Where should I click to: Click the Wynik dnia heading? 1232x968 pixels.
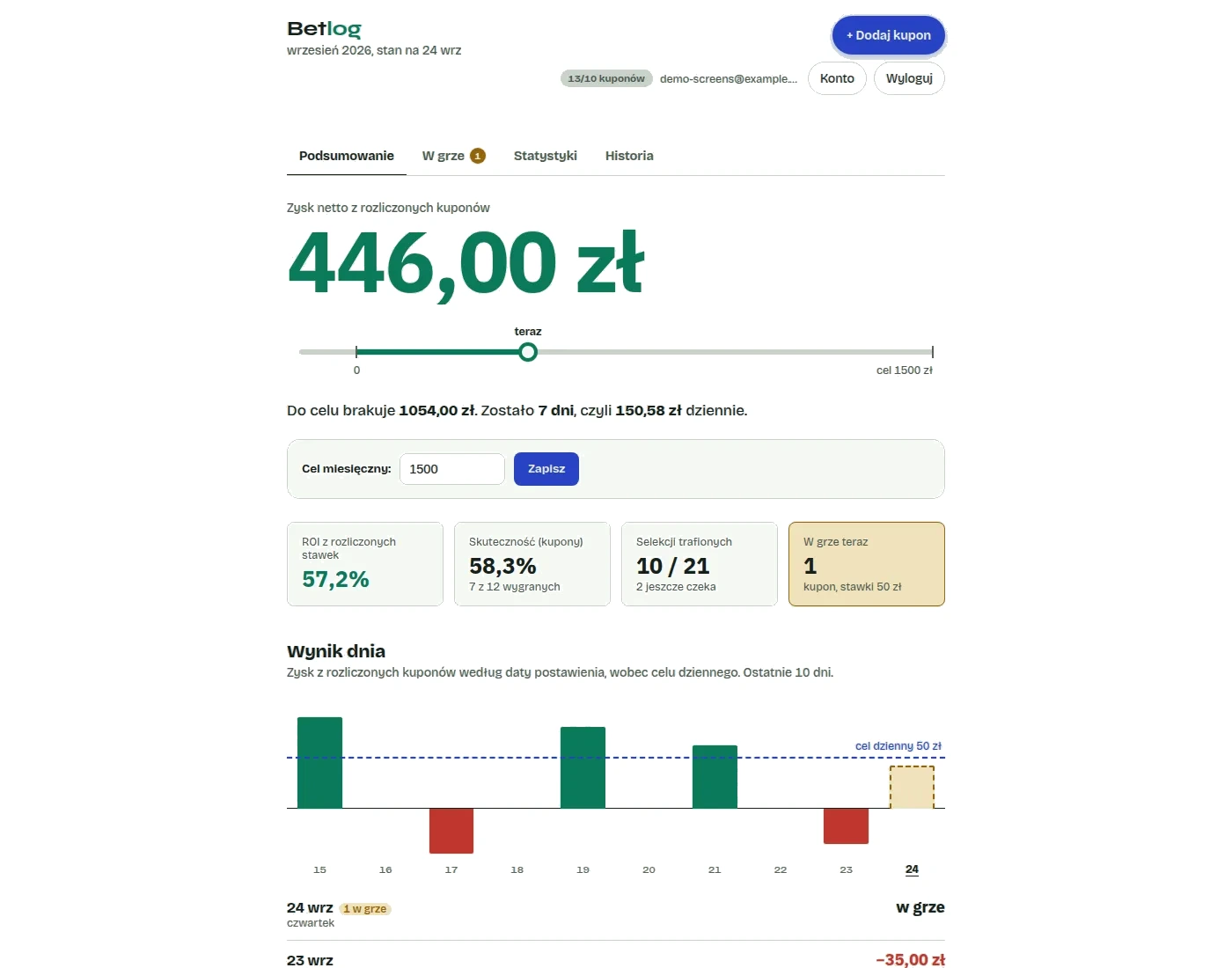[336, 651]
